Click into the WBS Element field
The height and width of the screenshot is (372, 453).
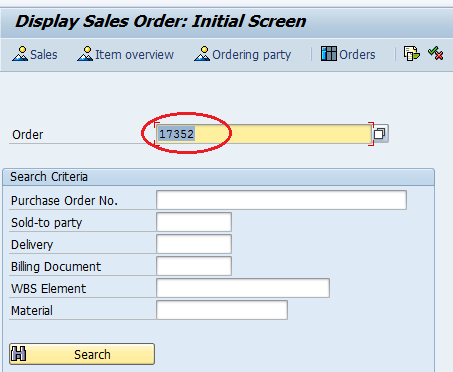243,288
